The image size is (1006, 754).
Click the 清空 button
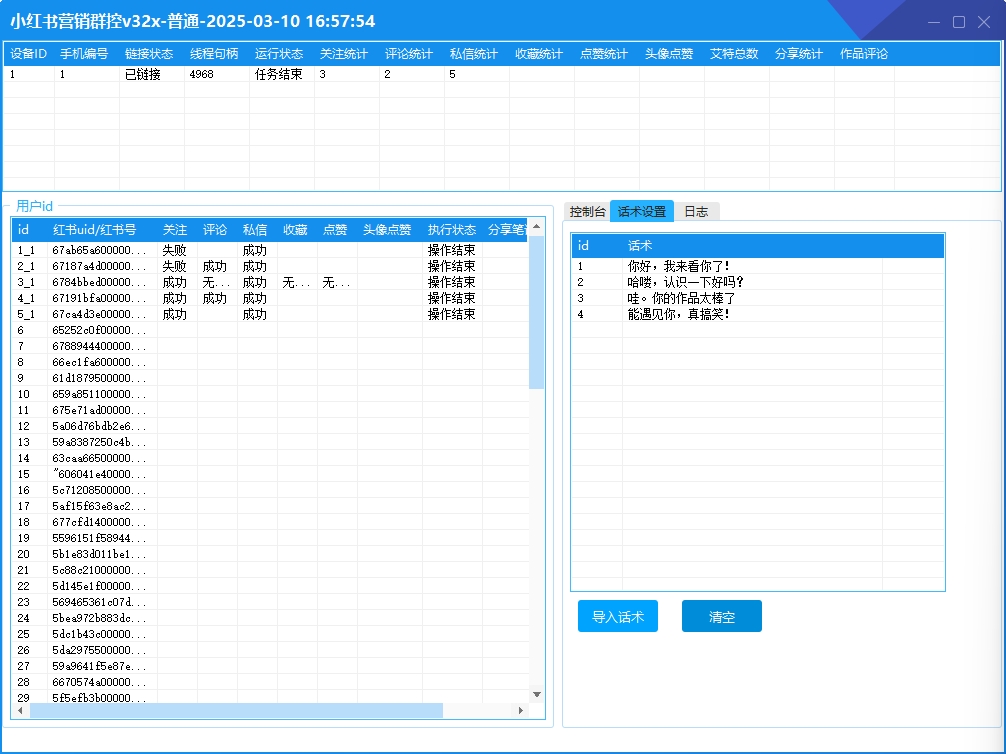(x=722, y=617)
